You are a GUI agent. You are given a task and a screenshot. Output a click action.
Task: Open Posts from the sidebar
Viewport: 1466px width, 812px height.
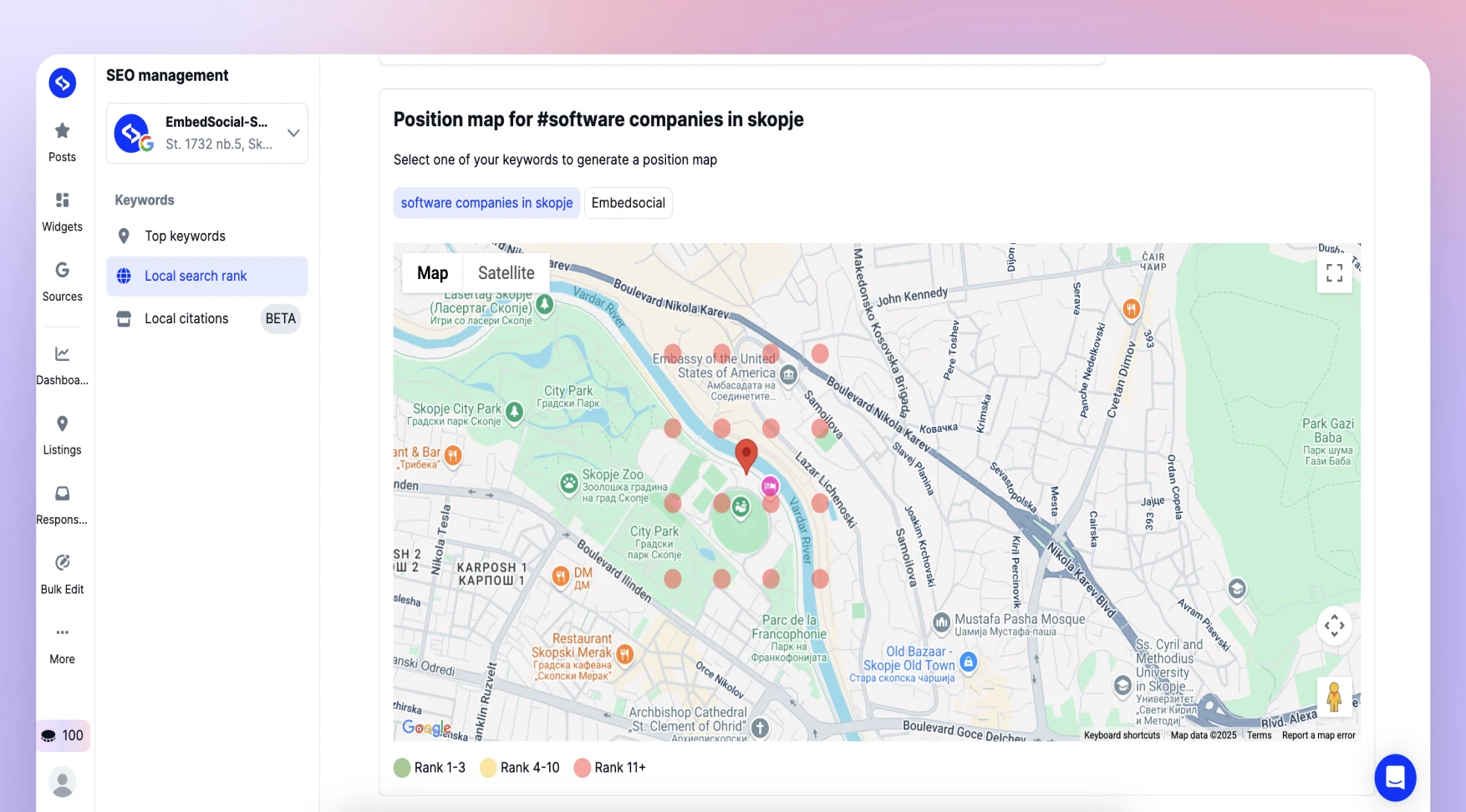click(x=62, y=142)
